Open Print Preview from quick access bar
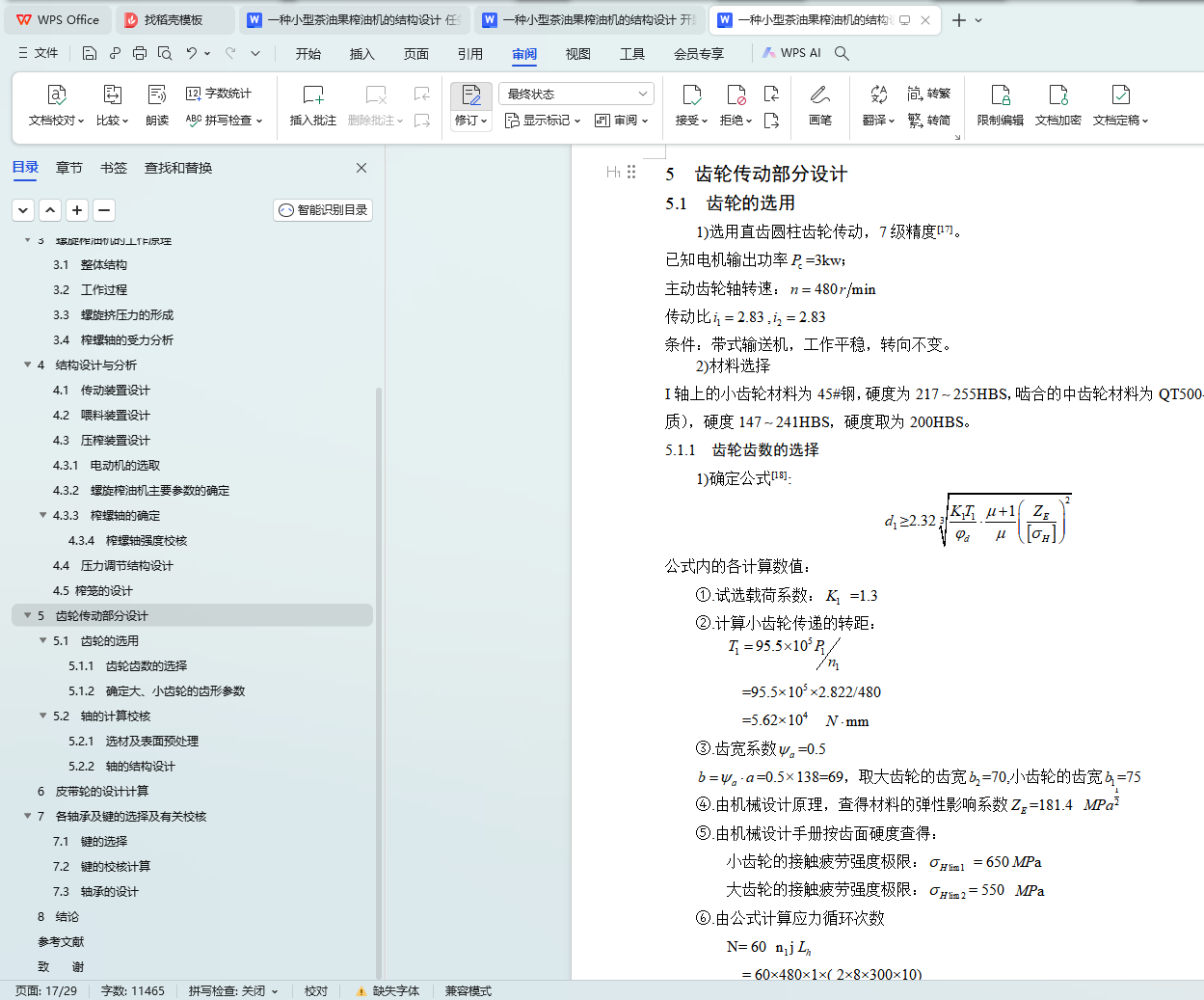This screenshot has height=1000, width=1204. (x=165, y=53)
